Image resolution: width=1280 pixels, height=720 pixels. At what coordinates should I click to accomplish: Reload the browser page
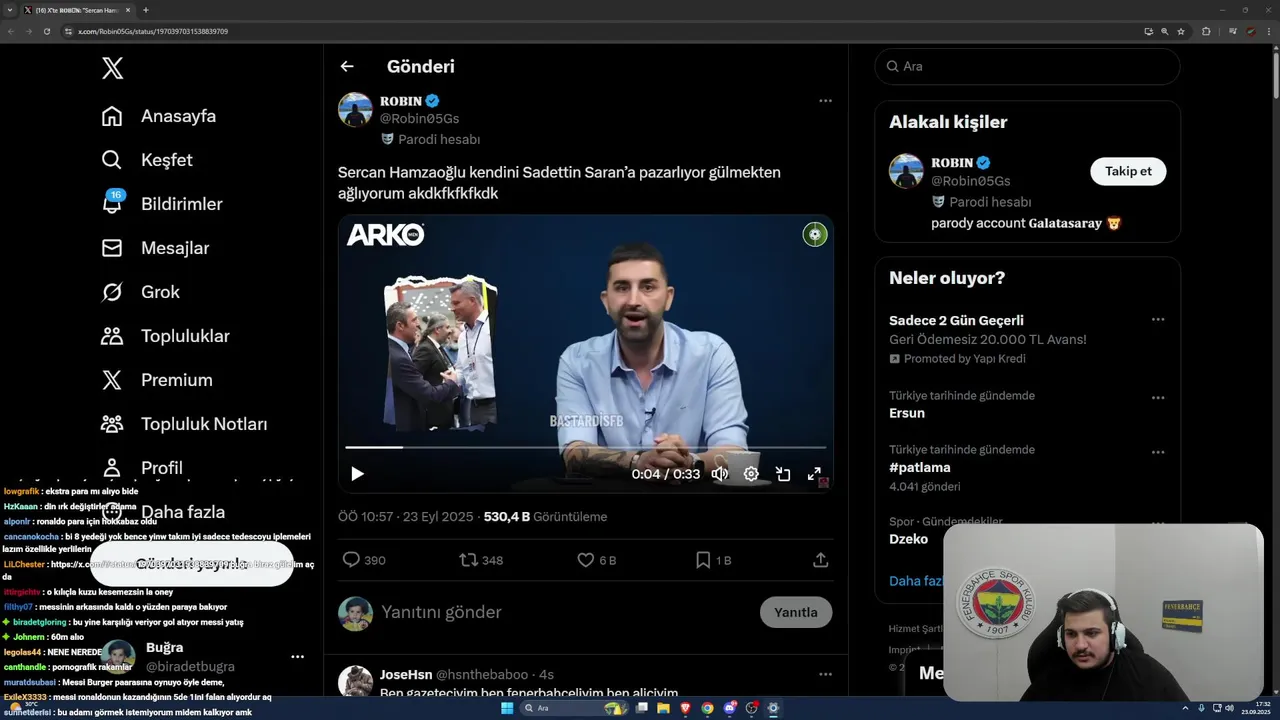click(x=46, y=31)
